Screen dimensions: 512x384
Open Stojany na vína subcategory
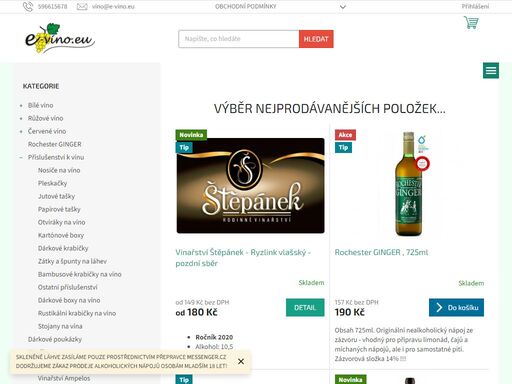coord(60,326)
